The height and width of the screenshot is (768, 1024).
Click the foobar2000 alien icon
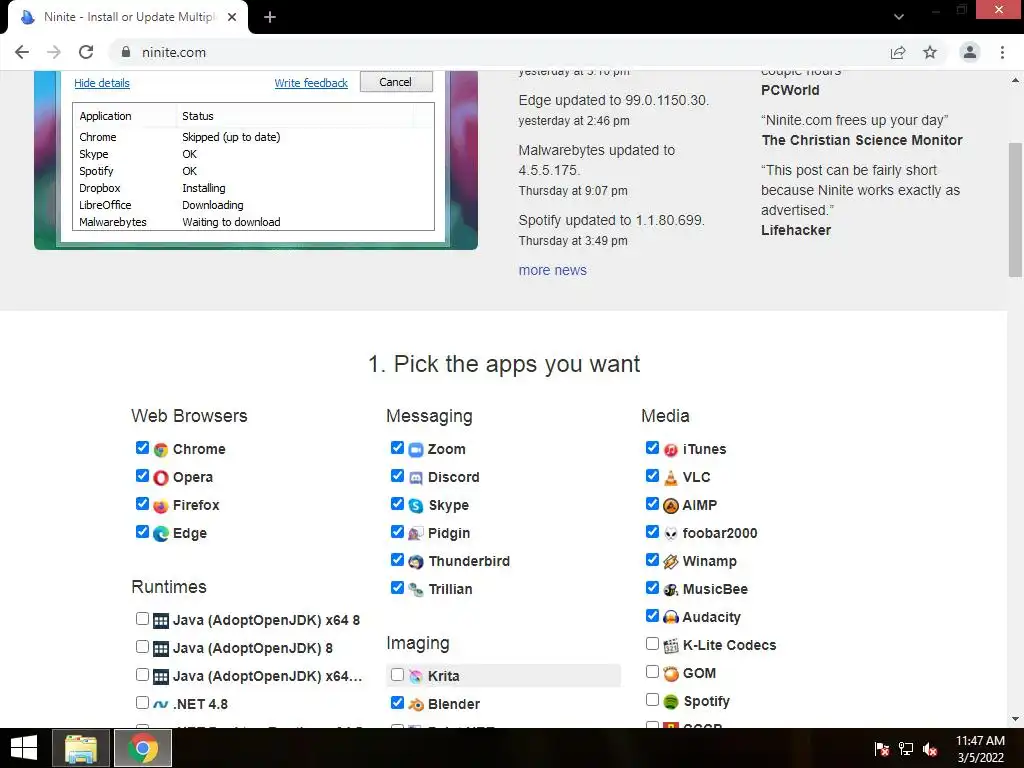pos(671,534)
